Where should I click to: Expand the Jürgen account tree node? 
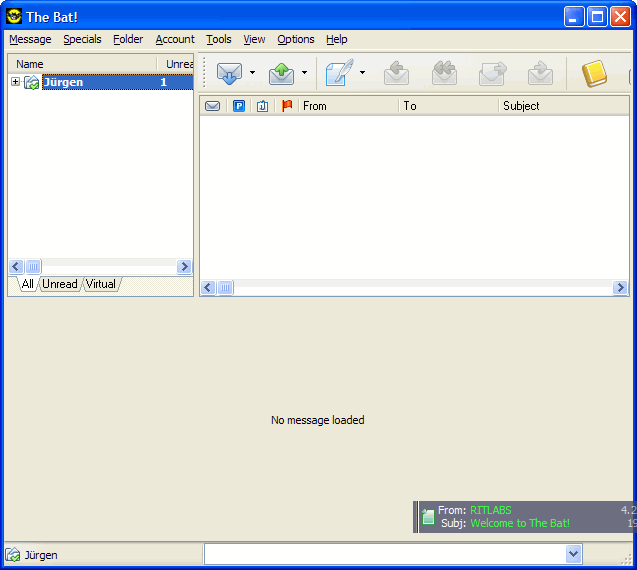[15, 82]
